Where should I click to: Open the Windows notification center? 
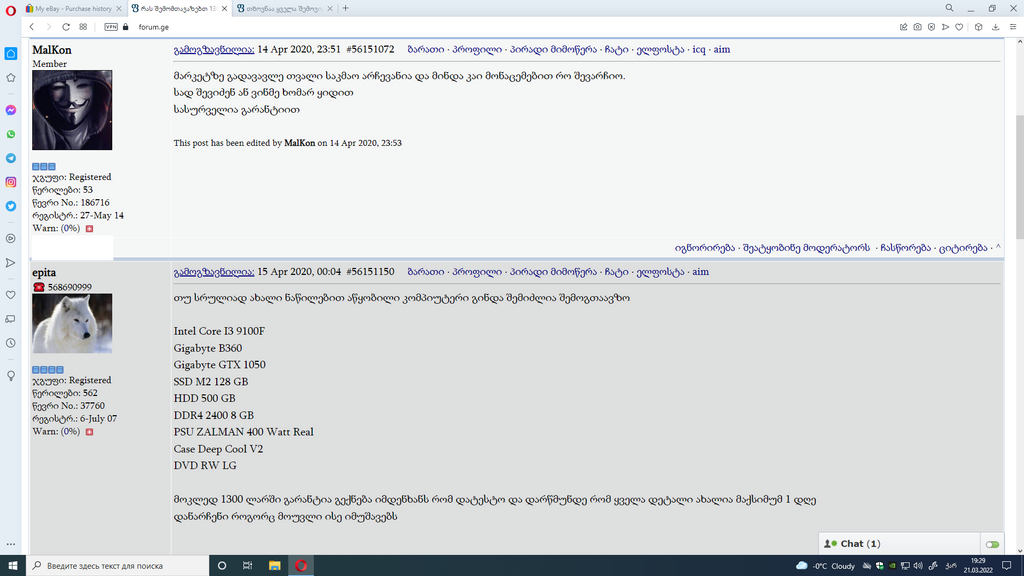(x=1007, y=566)
